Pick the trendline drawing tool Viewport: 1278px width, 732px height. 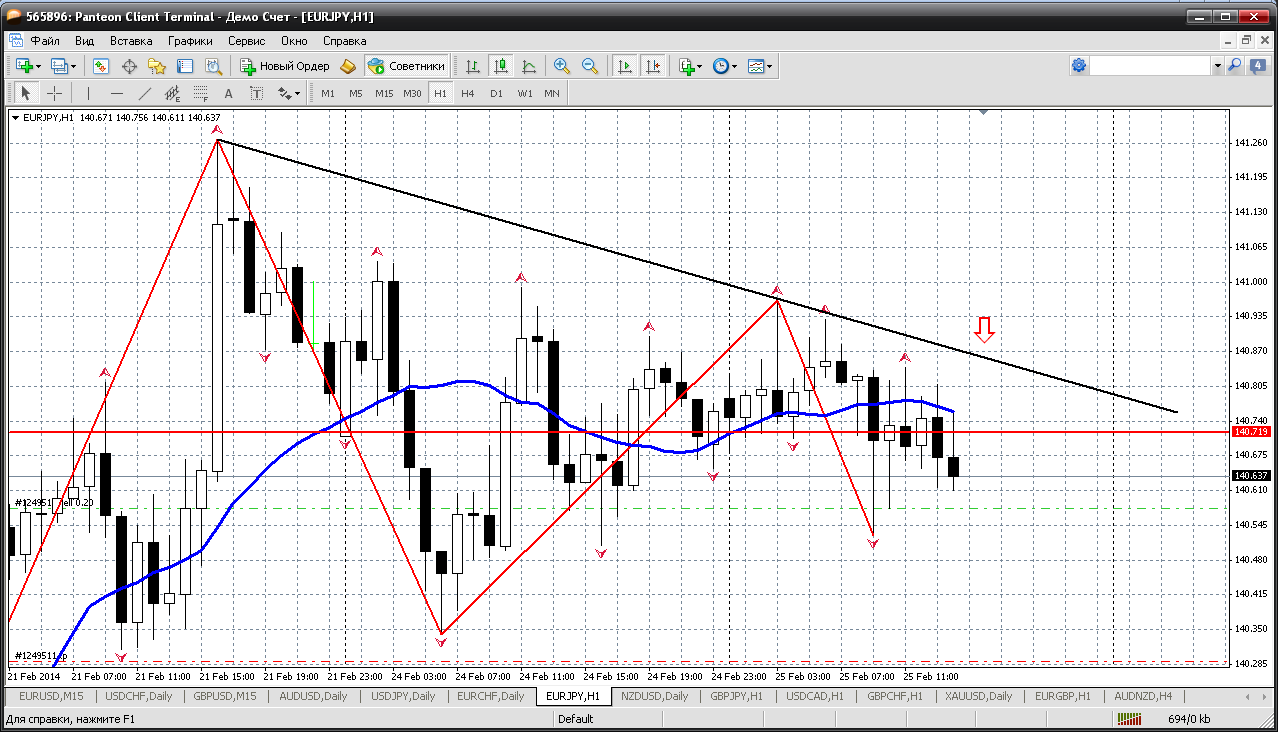tap(144, 93)
